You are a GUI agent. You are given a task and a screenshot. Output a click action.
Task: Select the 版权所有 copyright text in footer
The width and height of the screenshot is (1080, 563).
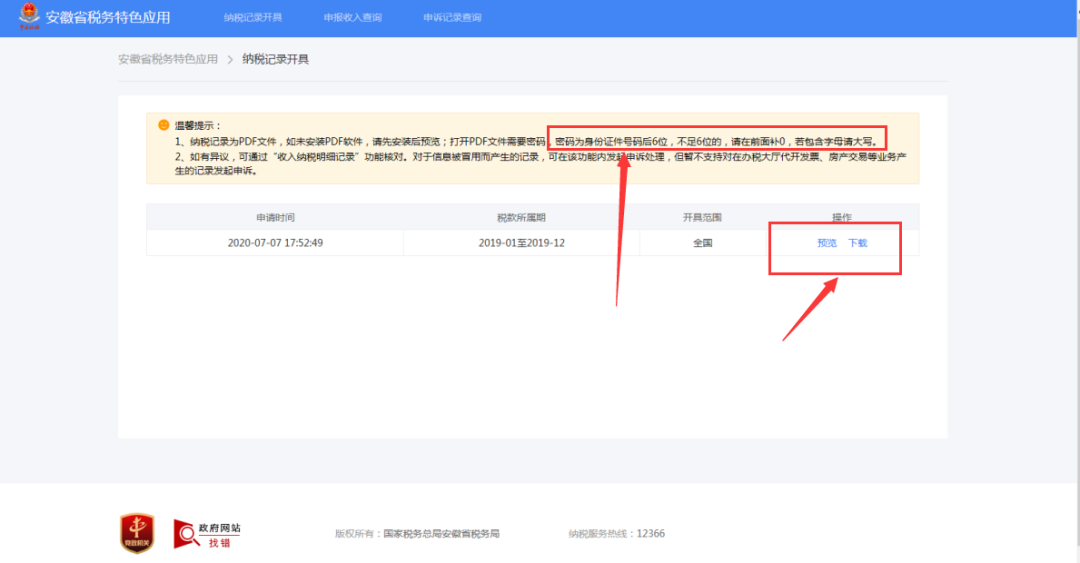417,533
